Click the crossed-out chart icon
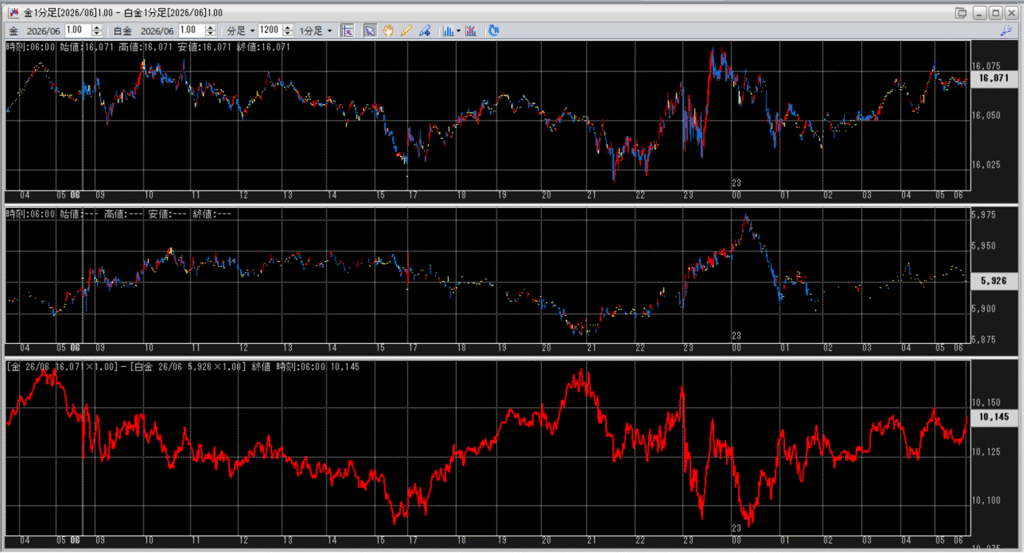Image resolution: width=1024 pixels, height=553 pixels. click(470, 30)
